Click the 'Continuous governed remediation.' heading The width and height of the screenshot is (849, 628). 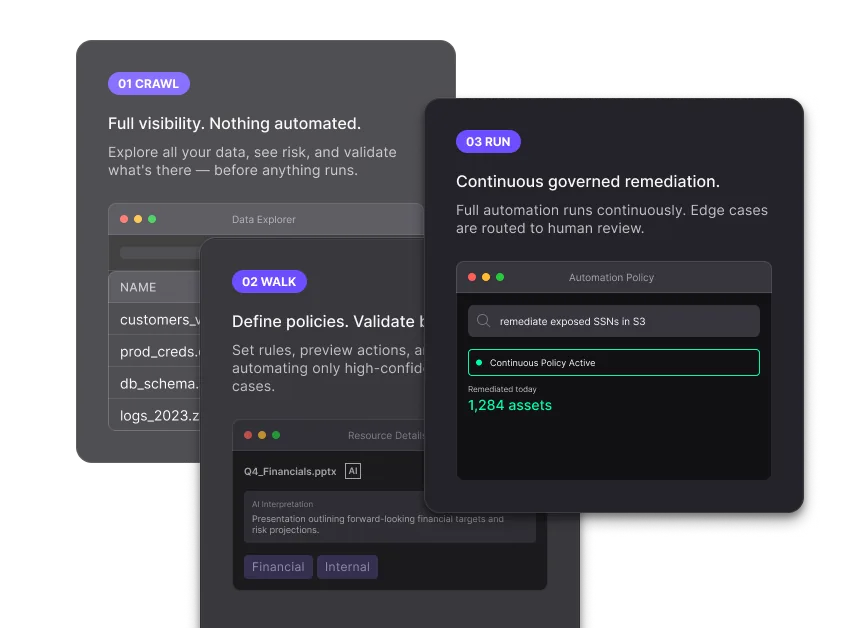pos(588,181)
